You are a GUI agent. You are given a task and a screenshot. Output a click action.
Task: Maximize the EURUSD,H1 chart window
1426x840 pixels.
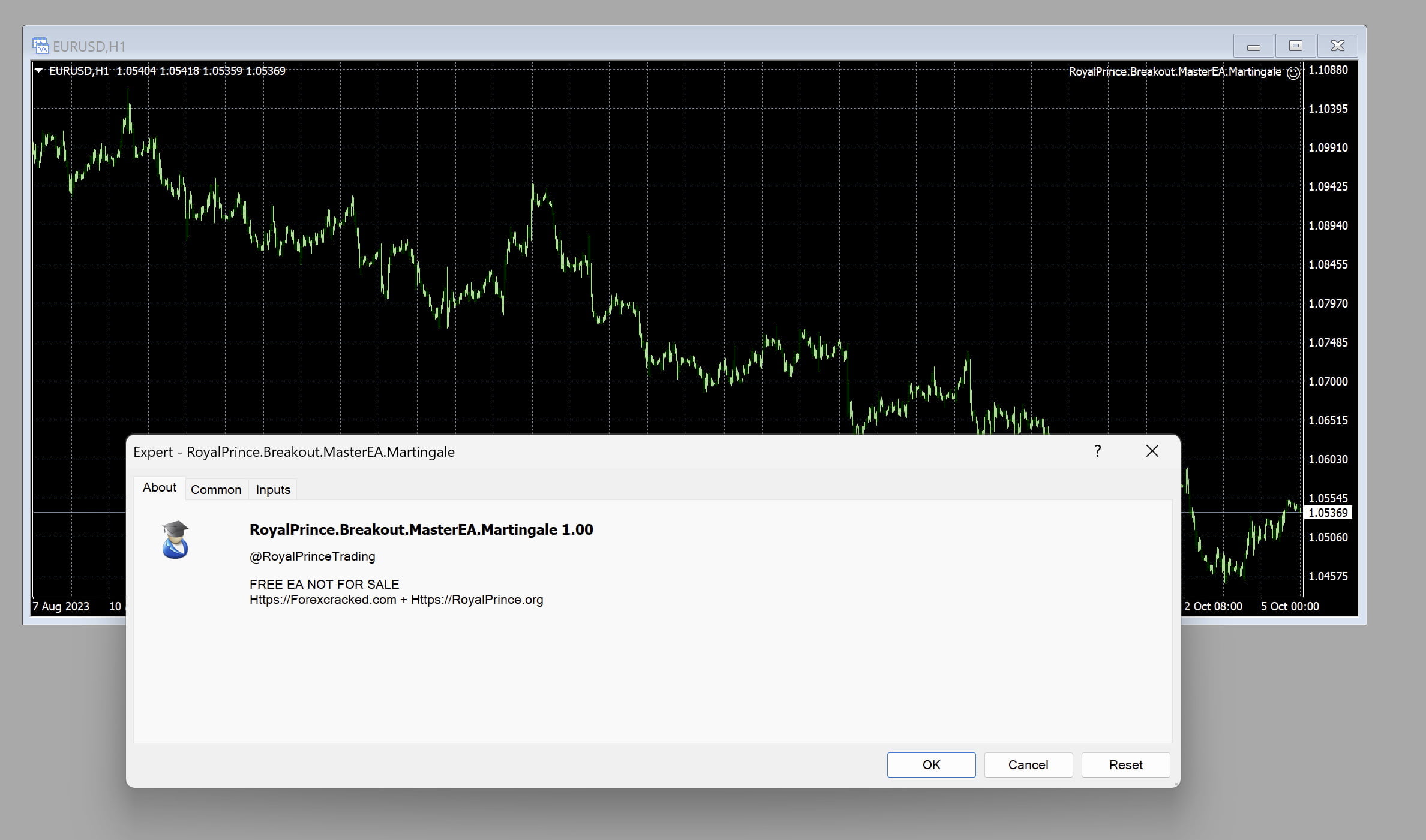(1295, 46)
